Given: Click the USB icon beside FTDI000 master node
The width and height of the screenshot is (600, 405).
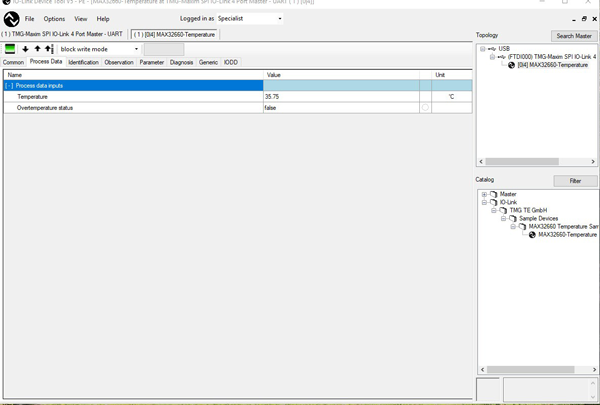Looking at the screenshot, I should (502, 57).
